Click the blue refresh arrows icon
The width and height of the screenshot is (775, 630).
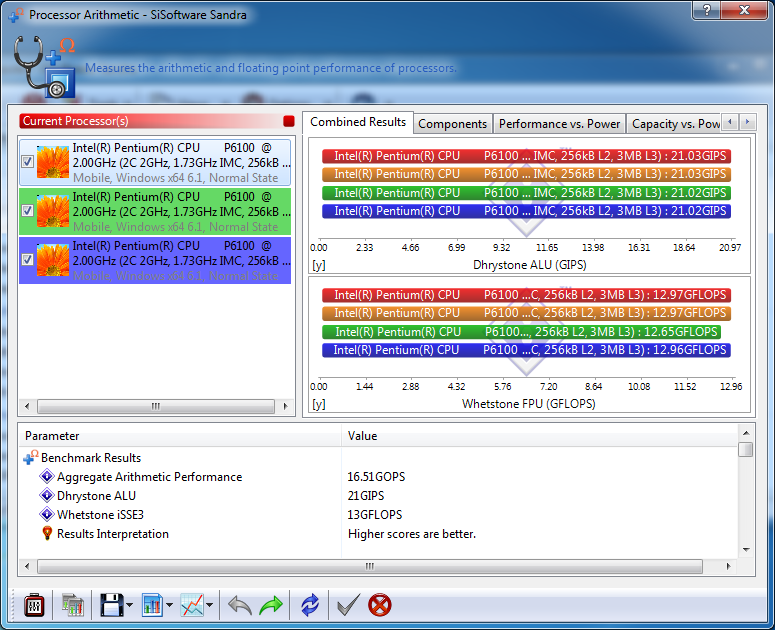[x=310, y=605]
